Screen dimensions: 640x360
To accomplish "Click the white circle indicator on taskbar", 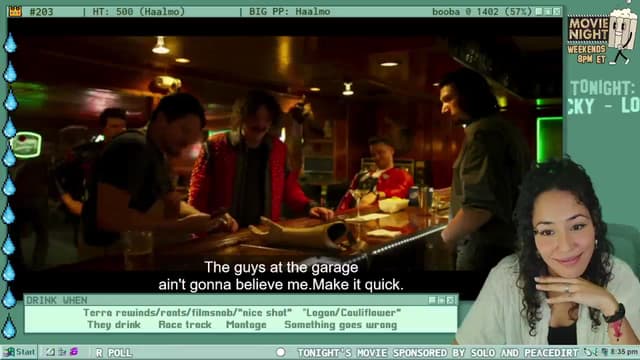I will (280, 352).
